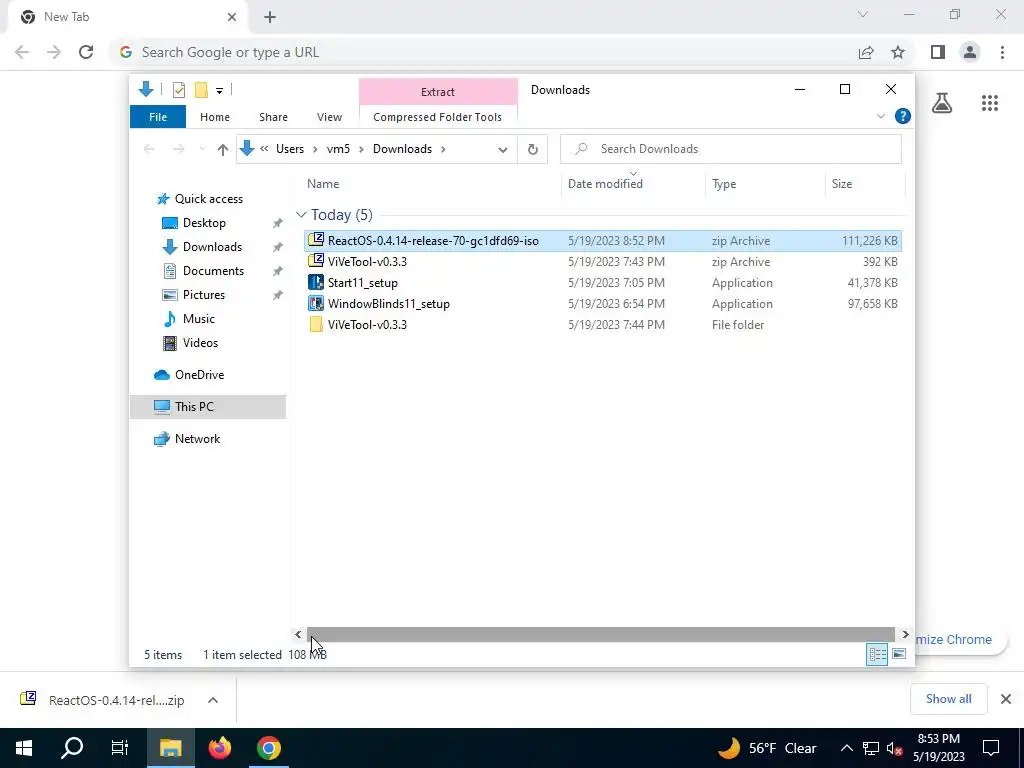Open a new Chrome tab with plus
Viewport: 1024px width, 768px height.
[270, 17]
